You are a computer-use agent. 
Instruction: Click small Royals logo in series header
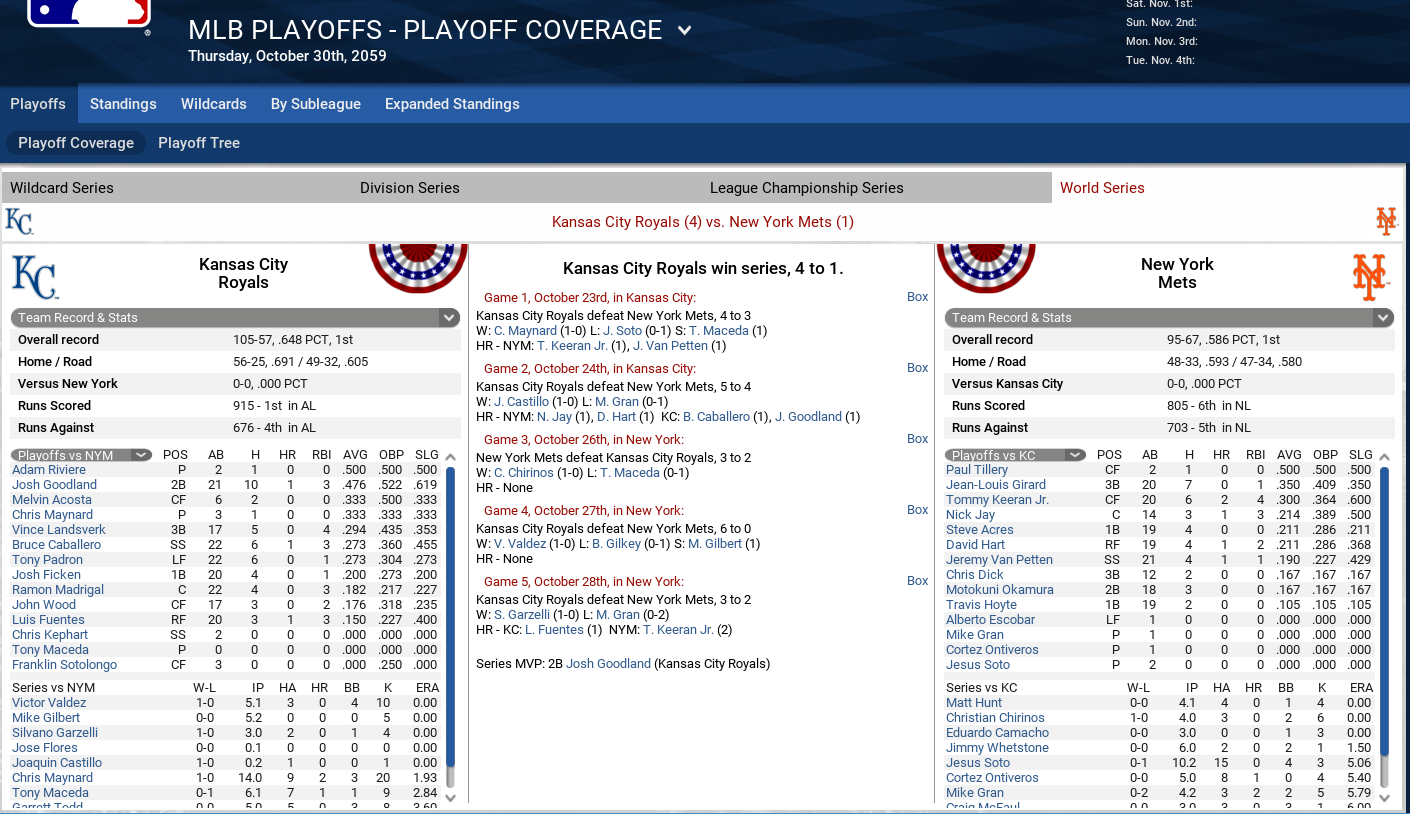point(19,221)
